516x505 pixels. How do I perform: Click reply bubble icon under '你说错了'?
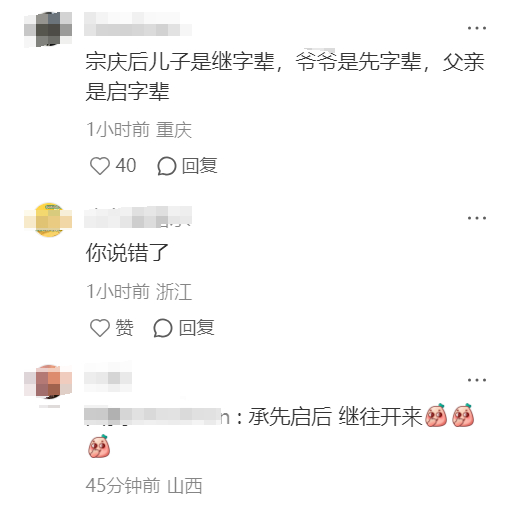[x=163, y=328]
